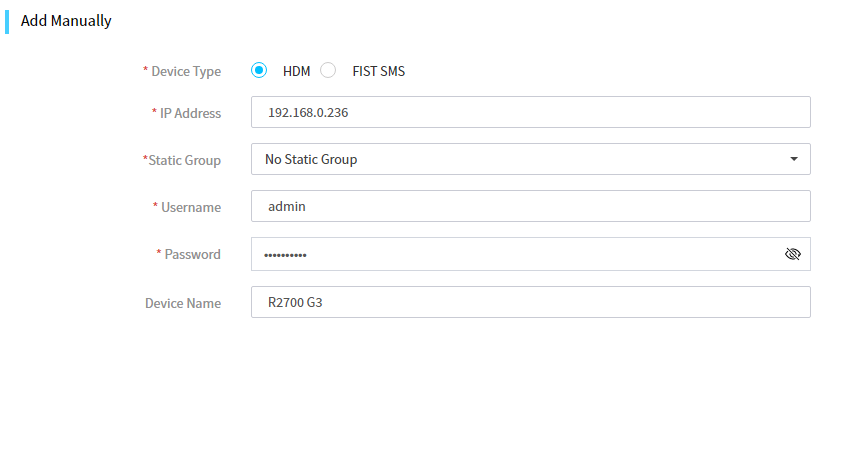Click the Static Group field label
The width and height of the screenshot is (853, 454).
[x=182, y=160]
